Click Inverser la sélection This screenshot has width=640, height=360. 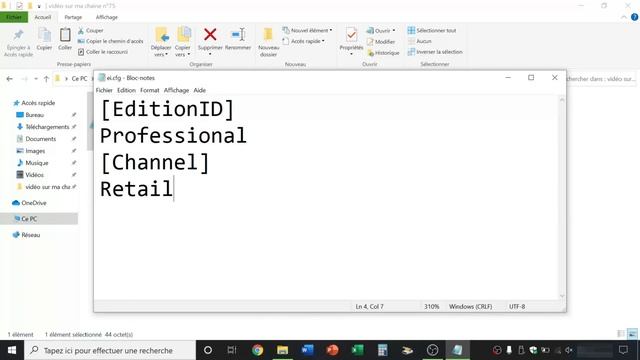click(x=435, y=52)
